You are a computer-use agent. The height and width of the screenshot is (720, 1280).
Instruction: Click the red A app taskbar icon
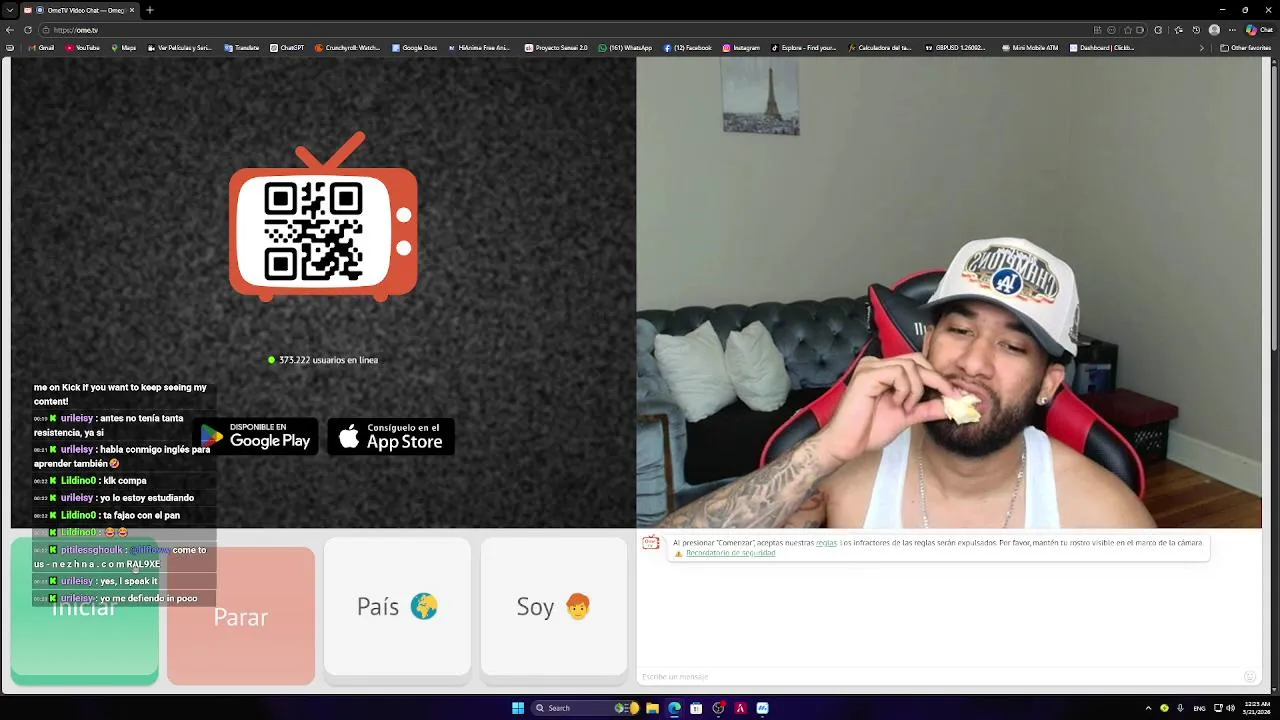click(740, 708)
